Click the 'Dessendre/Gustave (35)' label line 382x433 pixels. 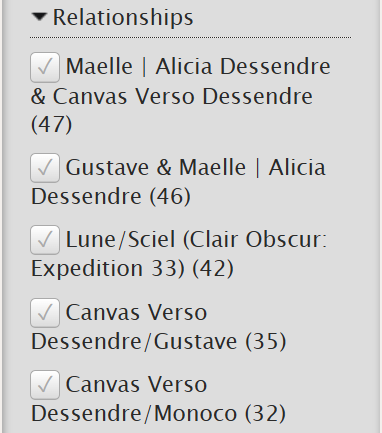pos(159,342)
